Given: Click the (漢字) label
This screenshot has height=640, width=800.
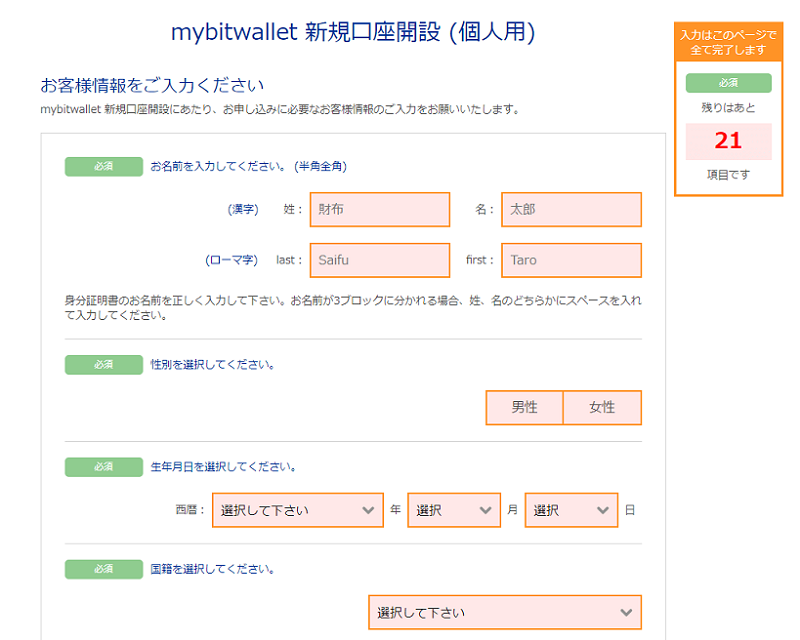Looking at the screenshot, I should (243, 209).
